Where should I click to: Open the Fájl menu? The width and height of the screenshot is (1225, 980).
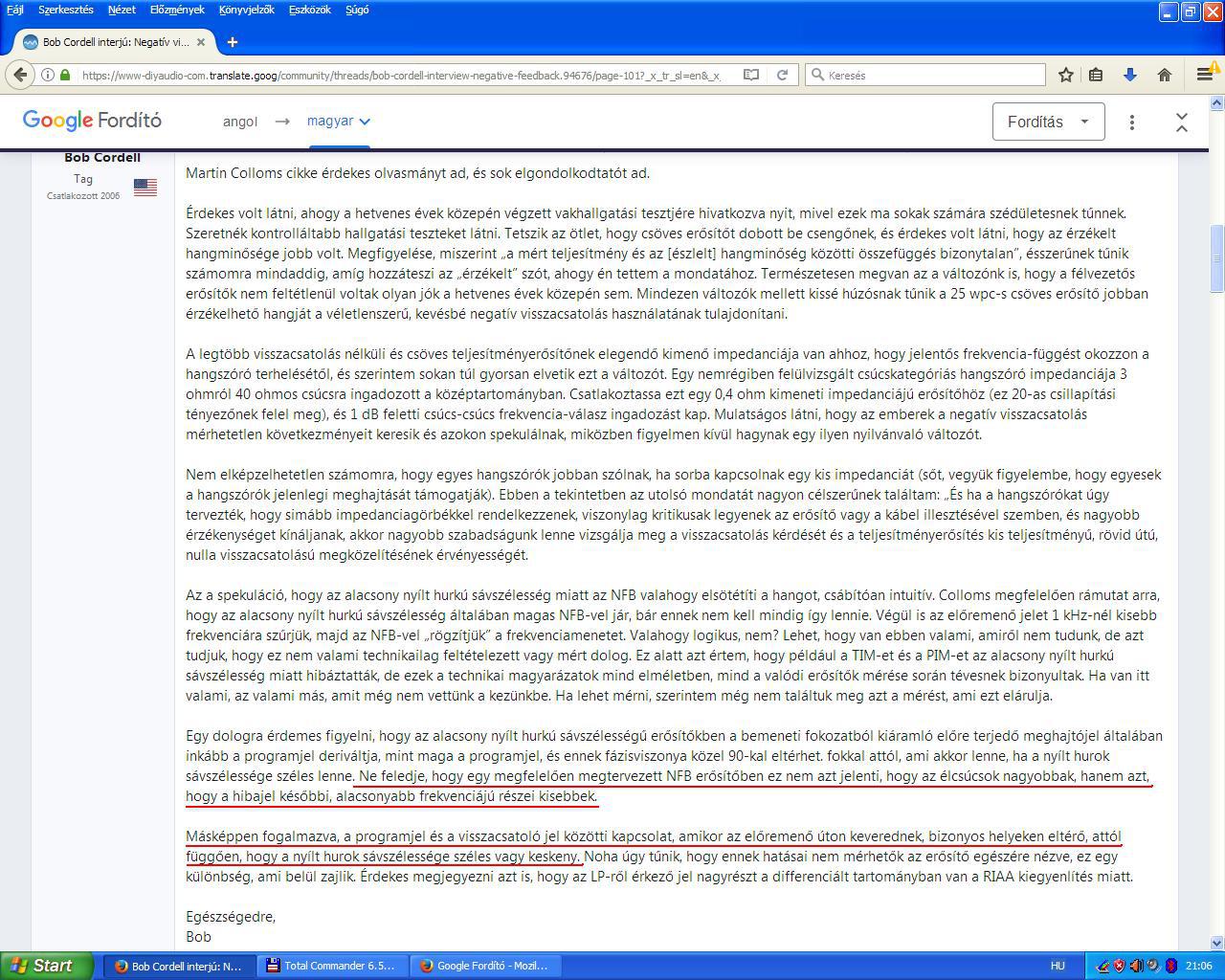15,10
